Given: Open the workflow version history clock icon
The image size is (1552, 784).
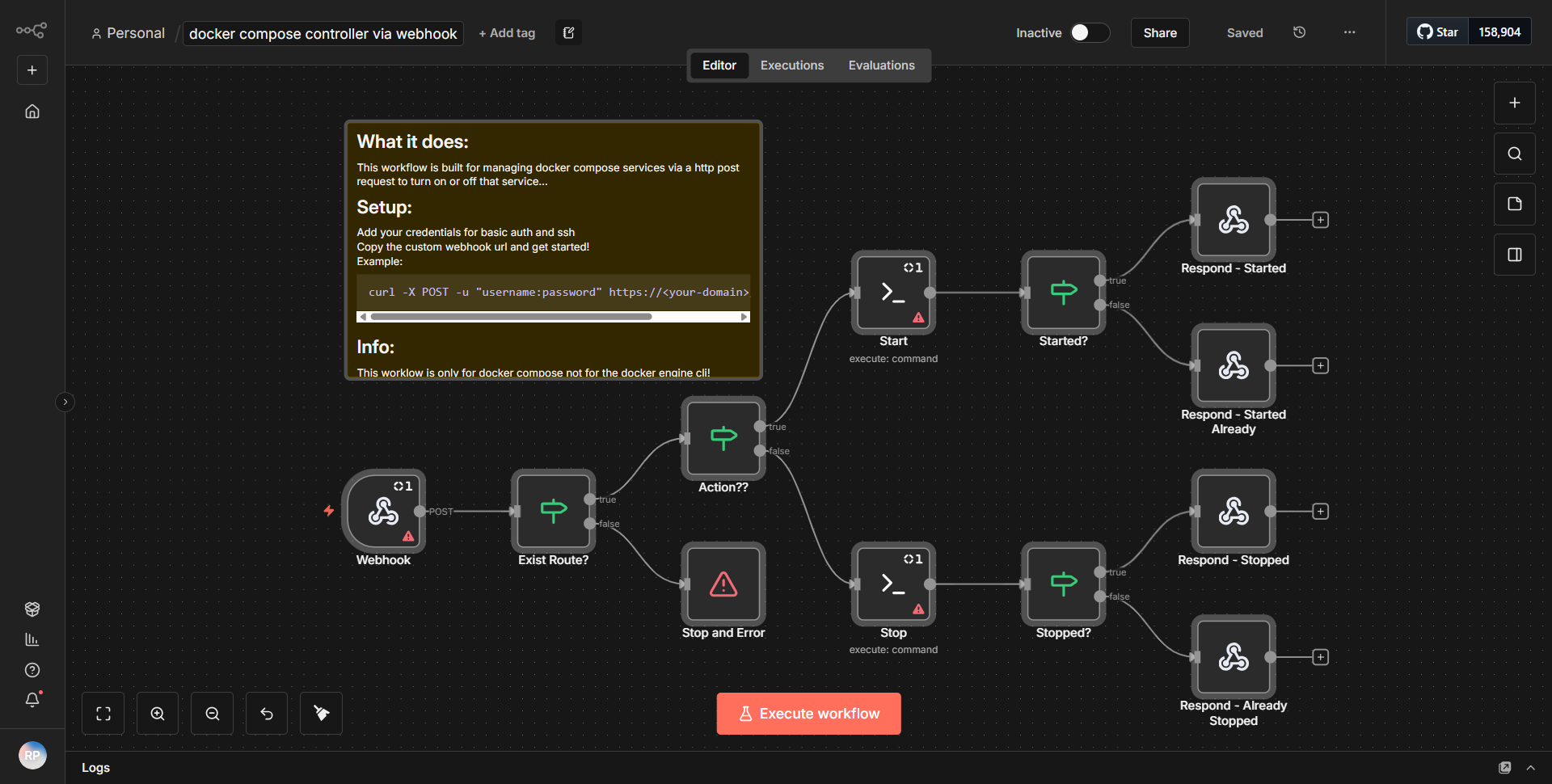Looking at the screenshot, I should [1299, 32].
